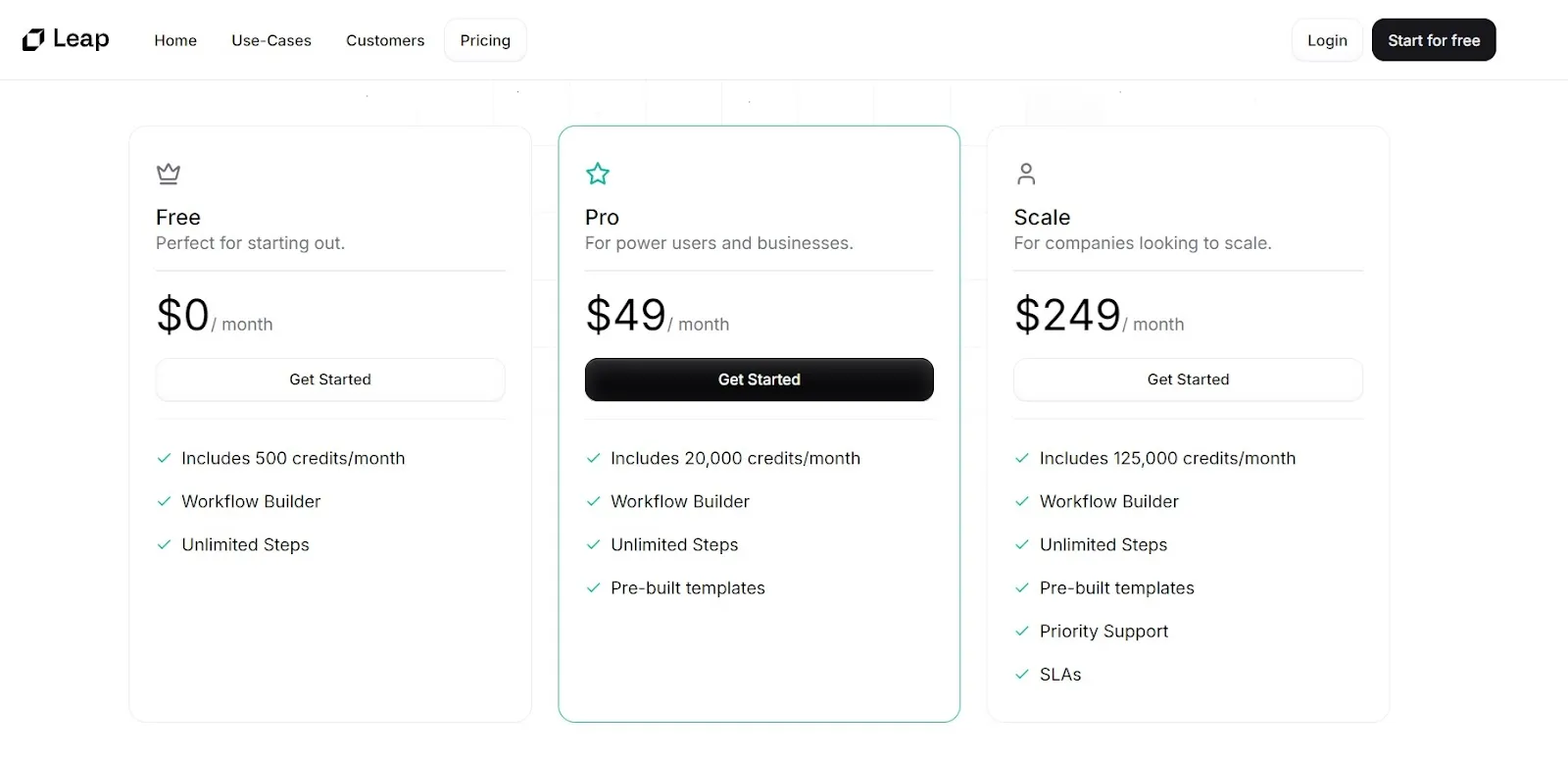Click checkmark beside Unlimited Steps in Free plan
Screen dimensions: 1568x760
tap(165, 545)
